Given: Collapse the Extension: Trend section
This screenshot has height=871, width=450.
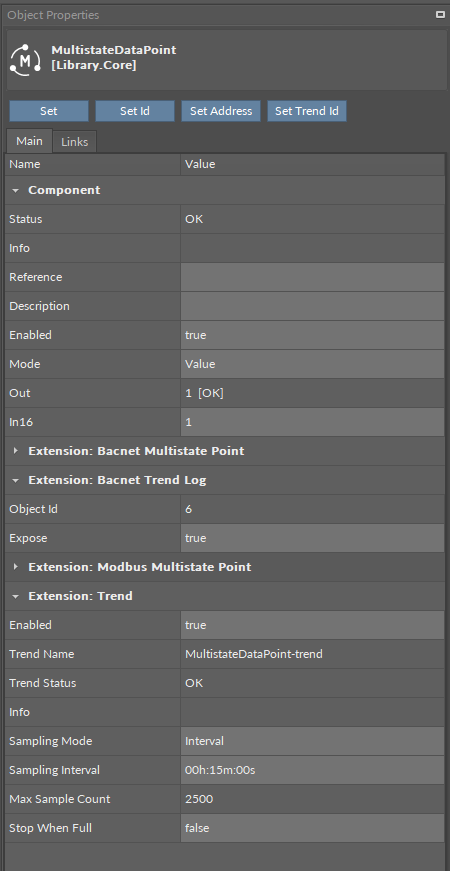Looking at the screenshot, I should (x=16, y=596).
